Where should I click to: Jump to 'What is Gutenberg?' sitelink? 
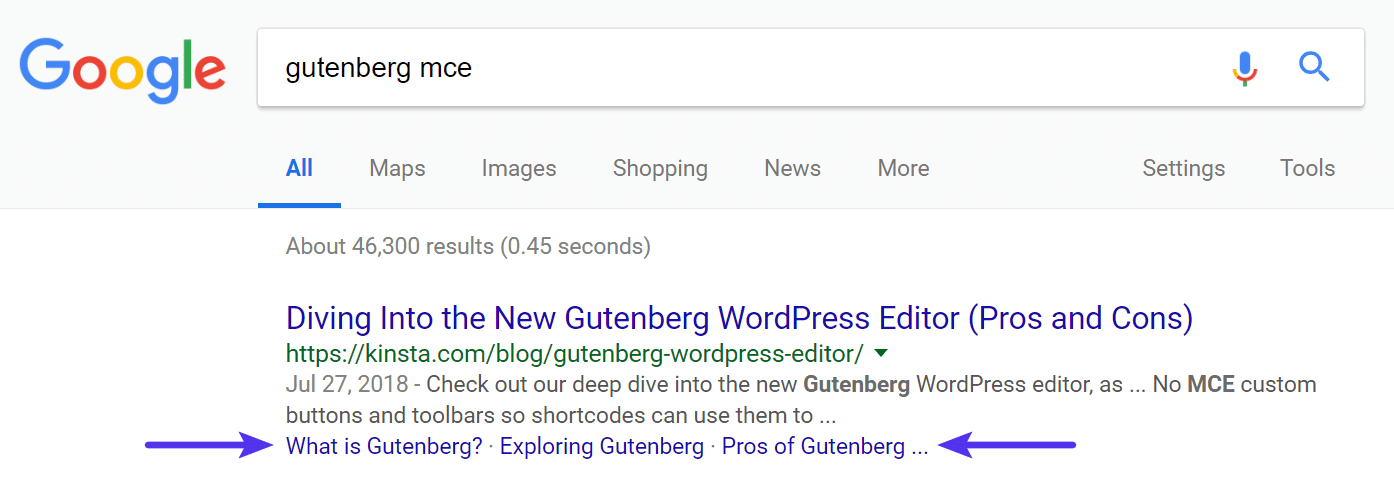coord(384,446)
